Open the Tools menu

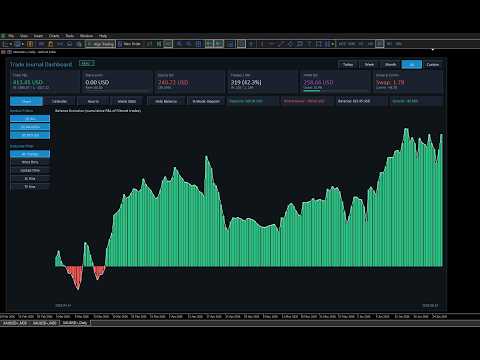70,36
